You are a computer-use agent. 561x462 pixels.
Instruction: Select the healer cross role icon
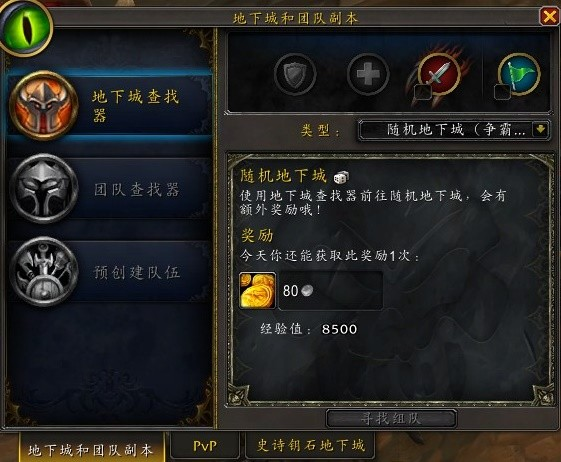click(x=368, y=74)
